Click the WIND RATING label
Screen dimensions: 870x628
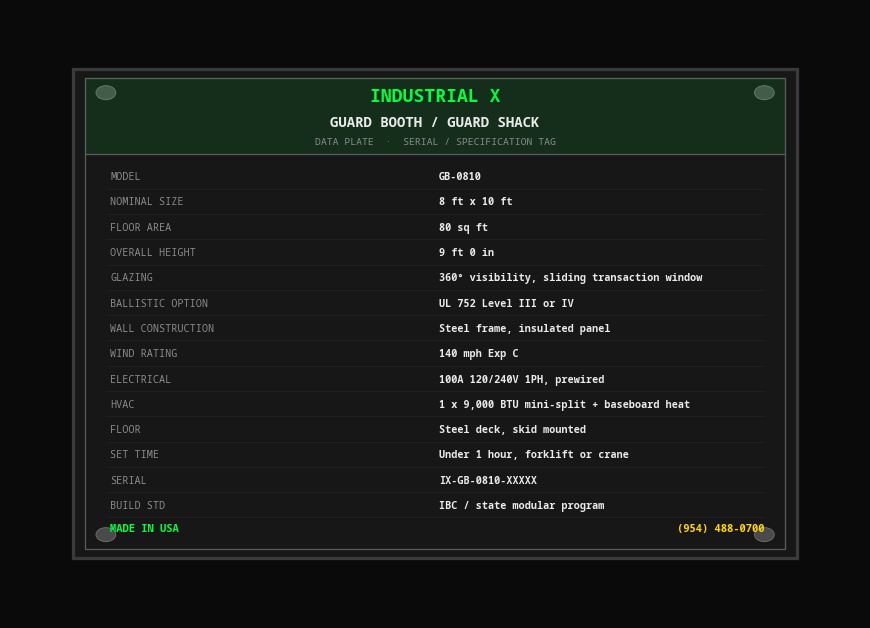tap(144, 353)
